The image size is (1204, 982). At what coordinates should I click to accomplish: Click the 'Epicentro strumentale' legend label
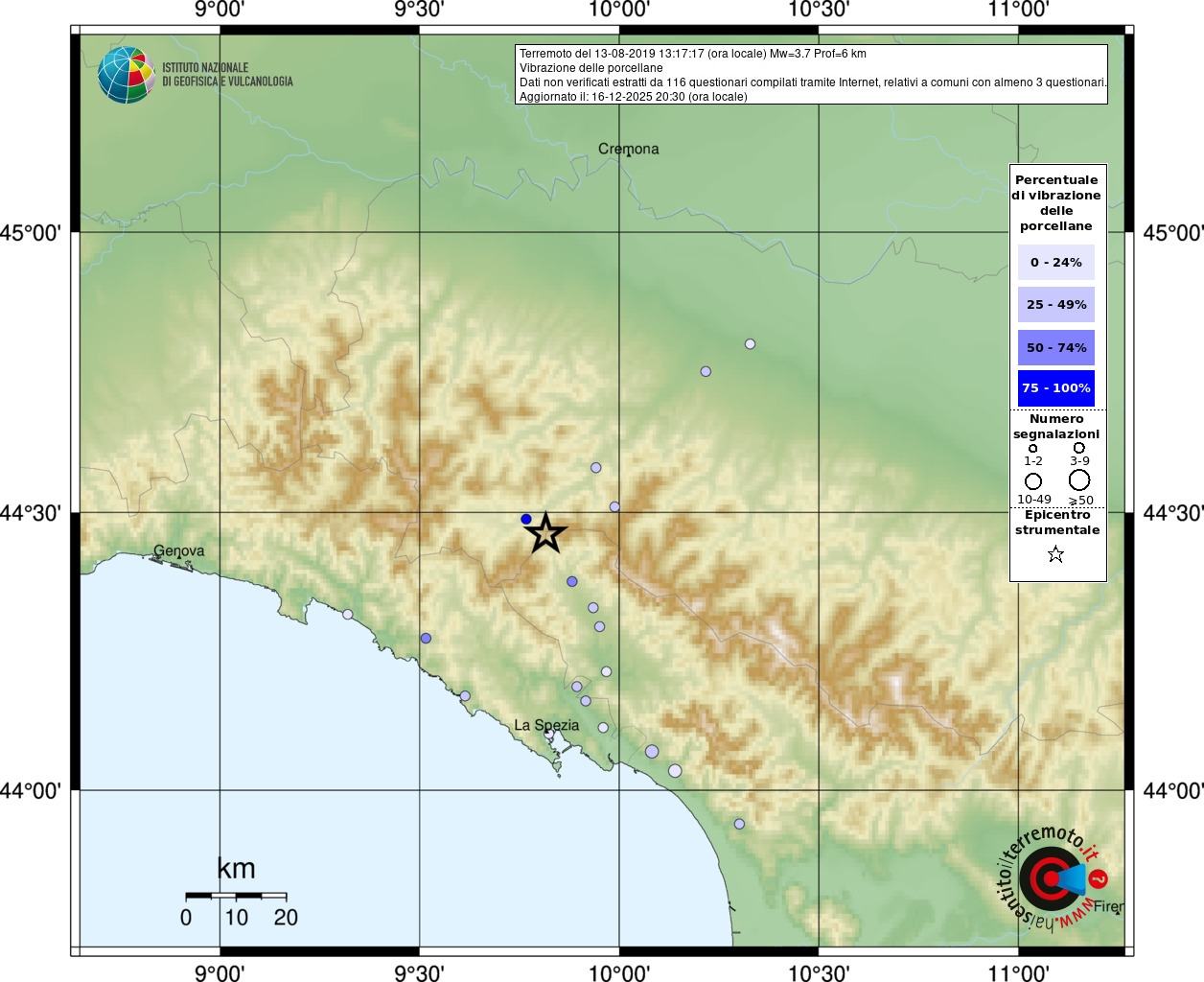click(x=1057, y=523)
